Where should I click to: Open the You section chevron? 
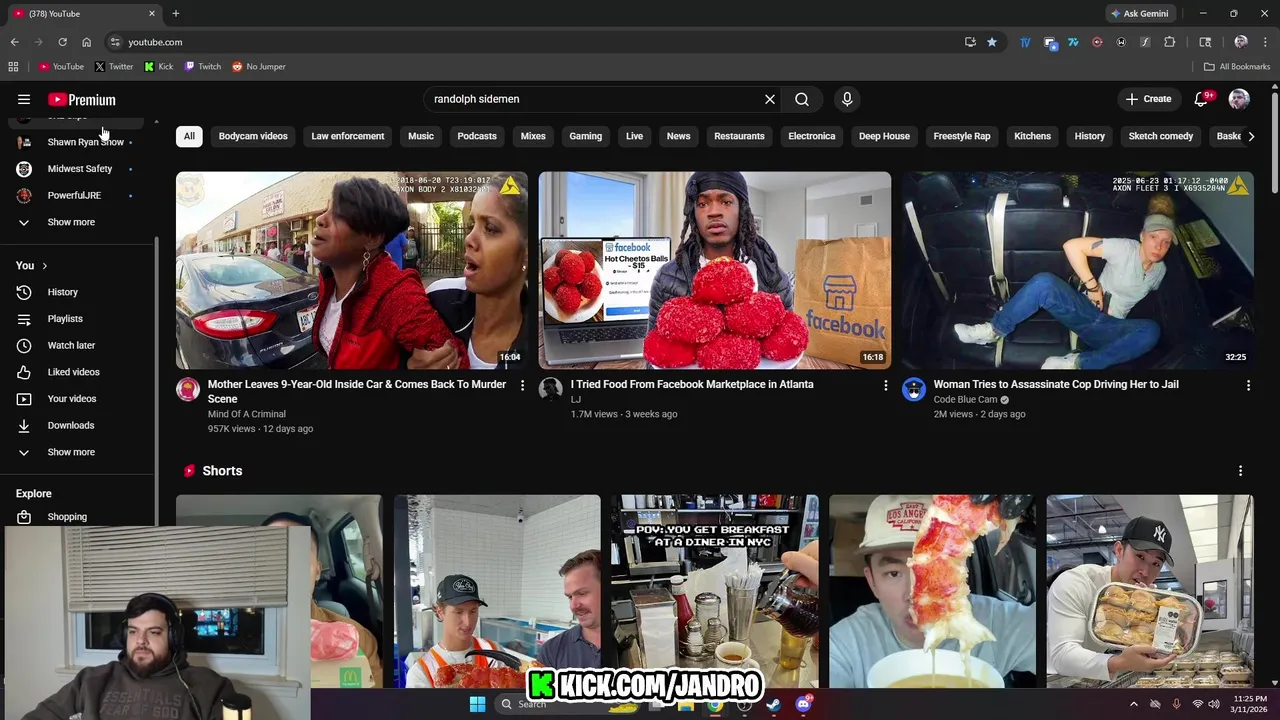point(44,266)
